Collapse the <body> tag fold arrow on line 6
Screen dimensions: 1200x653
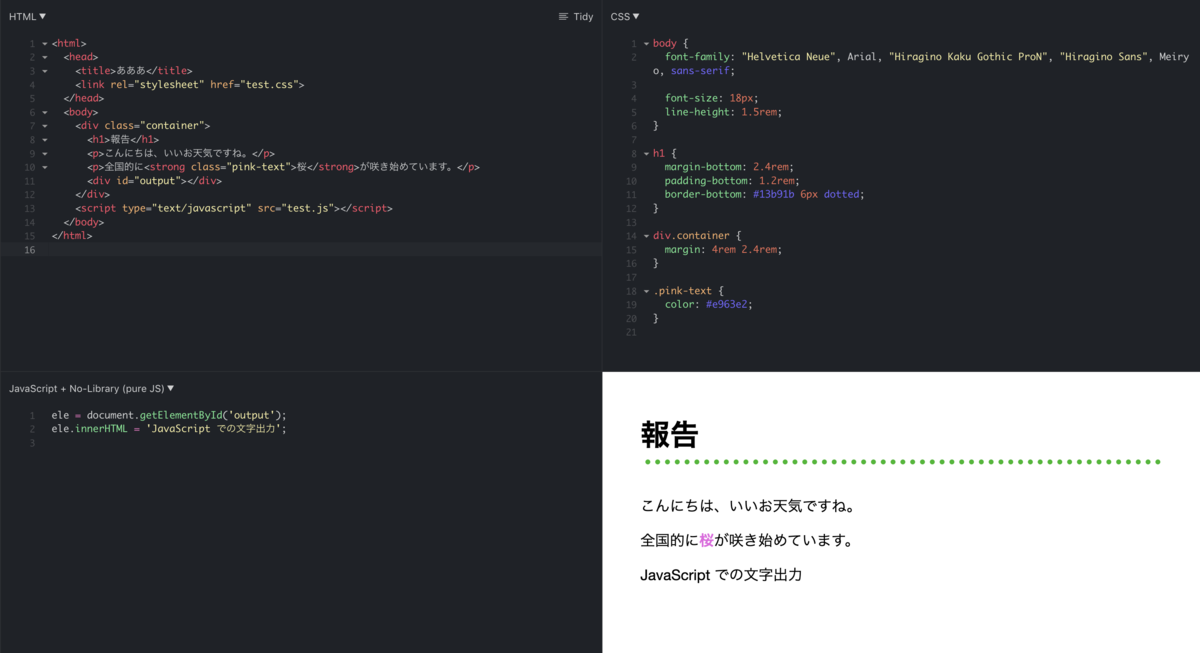[x=44, y=113]
